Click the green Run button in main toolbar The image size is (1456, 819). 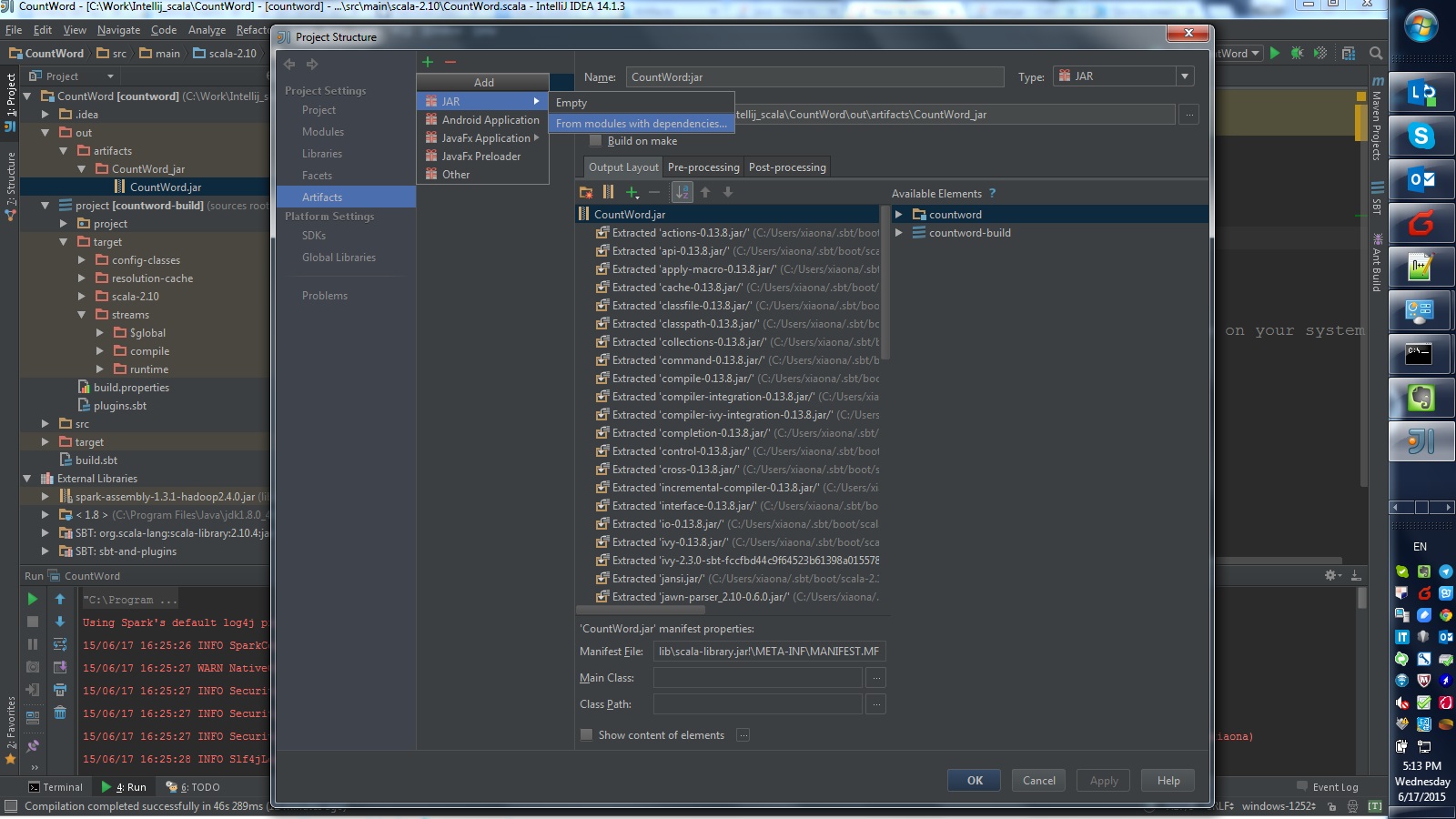1275,53
